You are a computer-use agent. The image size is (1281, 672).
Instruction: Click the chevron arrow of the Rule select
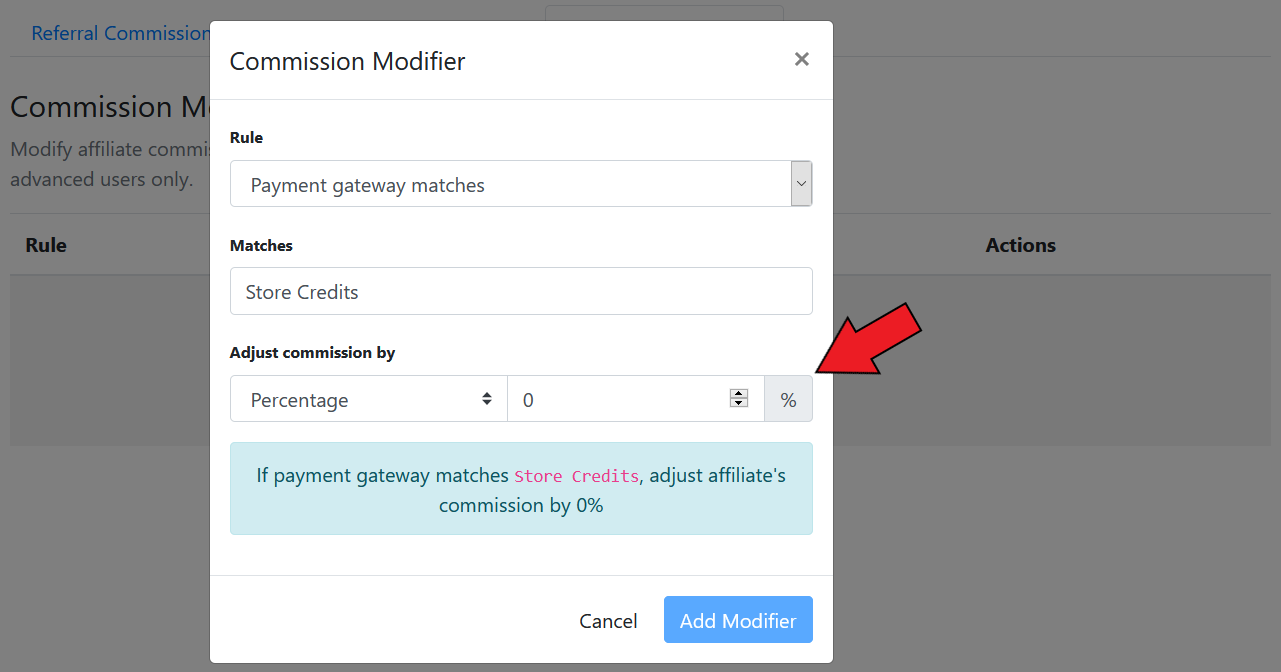pos(801,184)
